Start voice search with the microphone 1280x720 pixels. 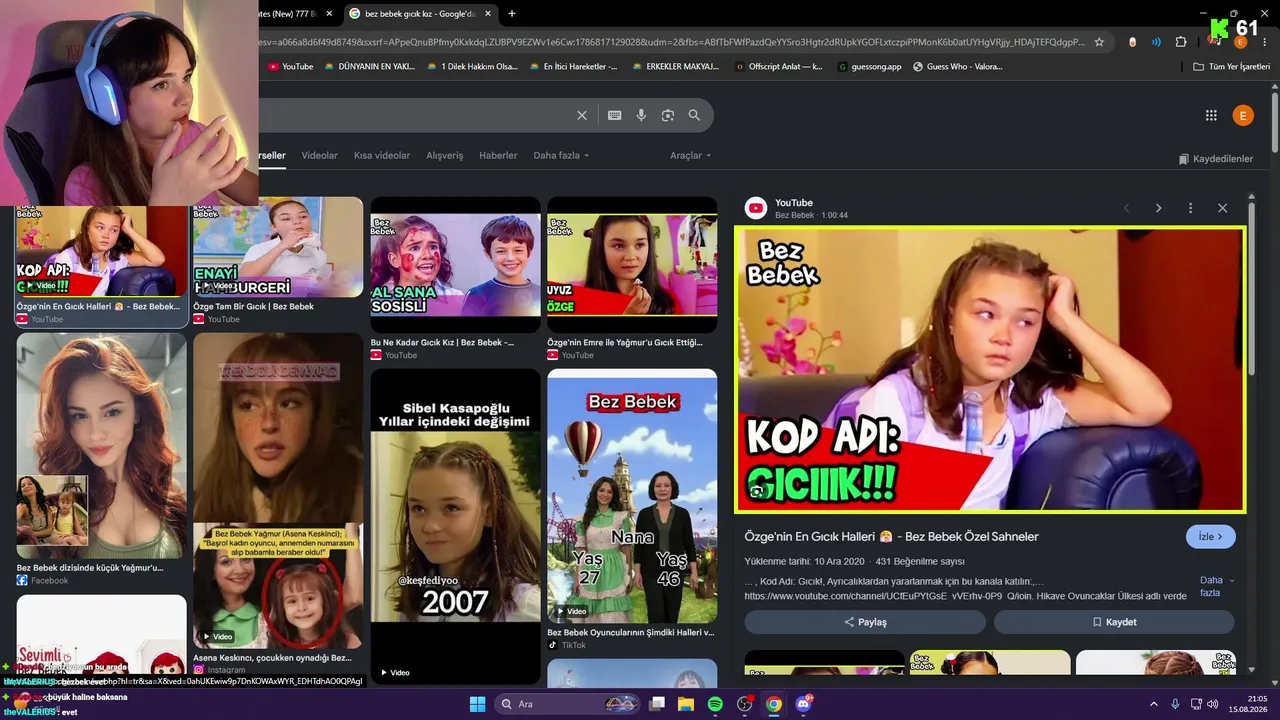pyautogui.click(x=641, y=115)
